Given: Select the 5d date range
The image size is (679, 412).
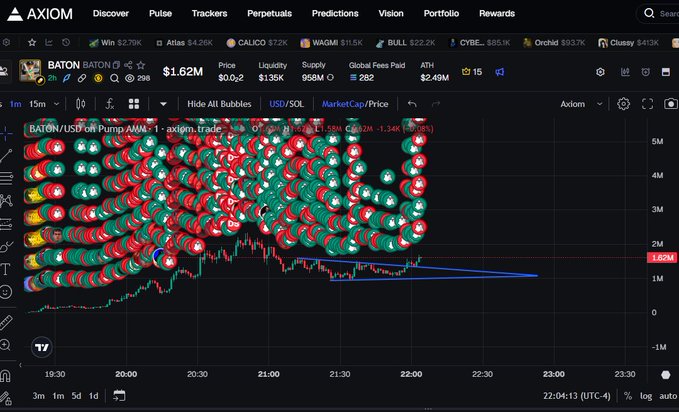Looking at the screenshot, I should pos(76,396).
